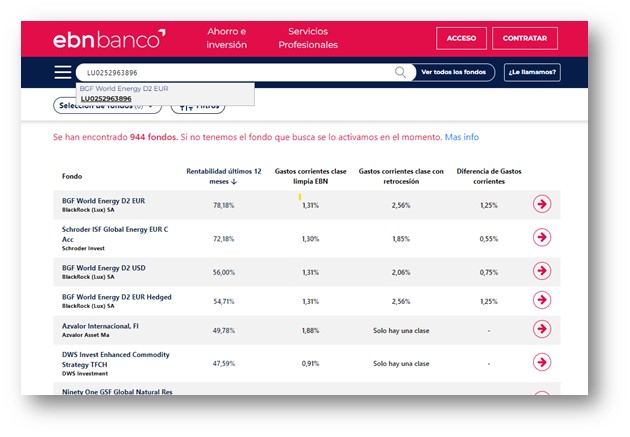Open Azvalor Internacional, FI fund name
This screenshot has height=437, width=630.
click(100, 326)
